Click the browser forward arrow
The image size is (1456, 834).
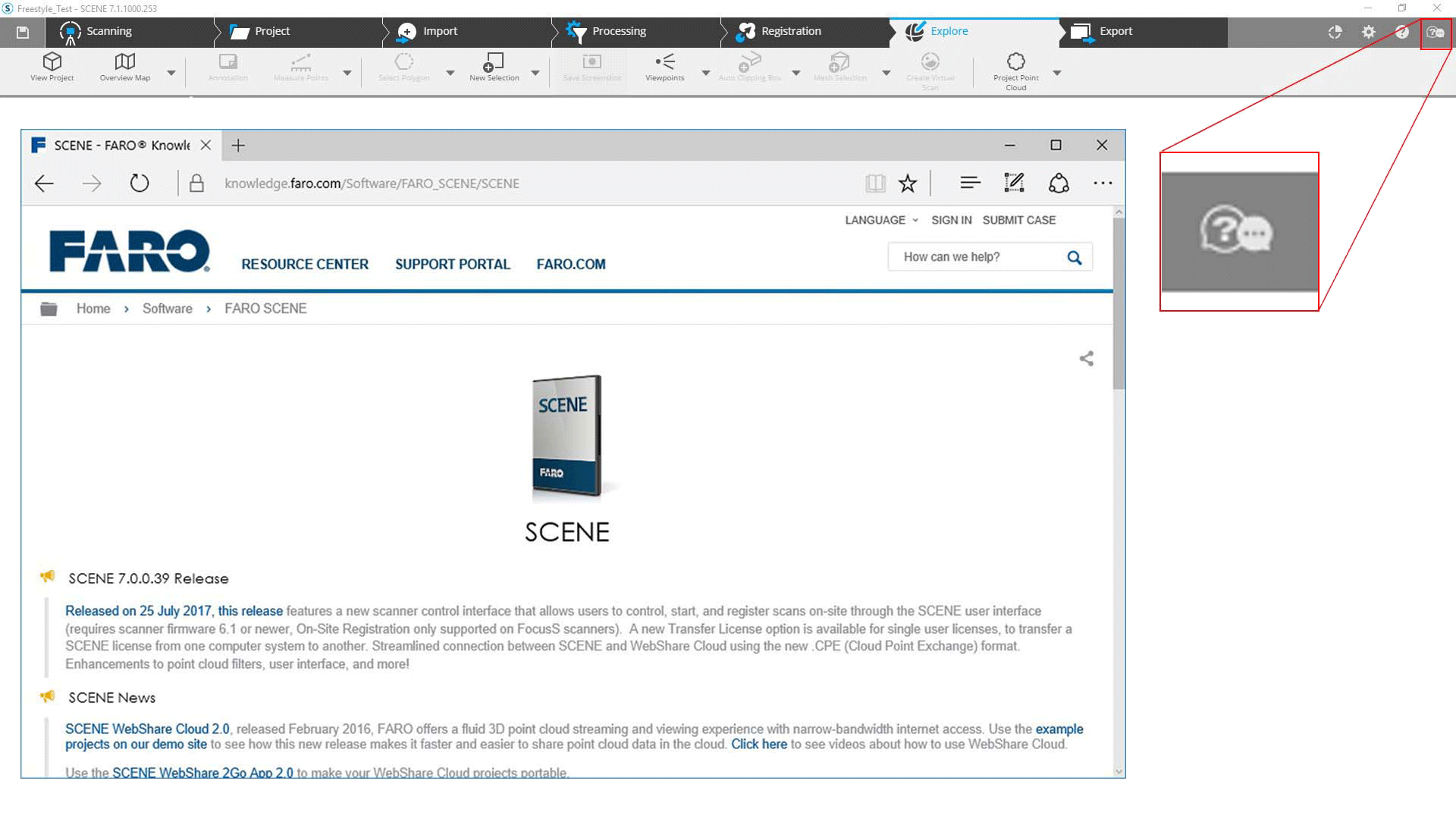point(92,183)
